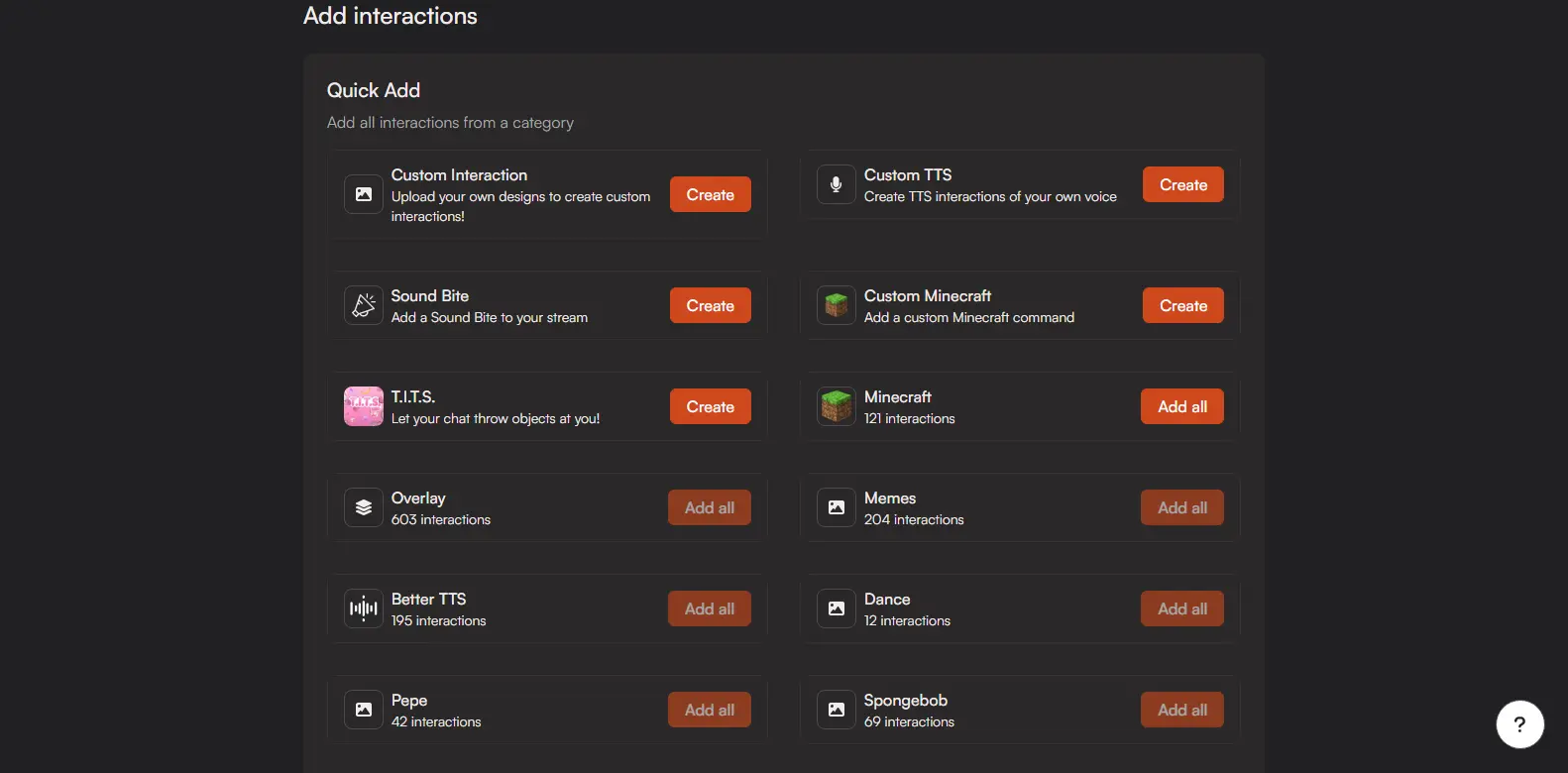Click 'Add all interactions from a category' text
The image size is (1568, 773).
[x=450, y=123]
